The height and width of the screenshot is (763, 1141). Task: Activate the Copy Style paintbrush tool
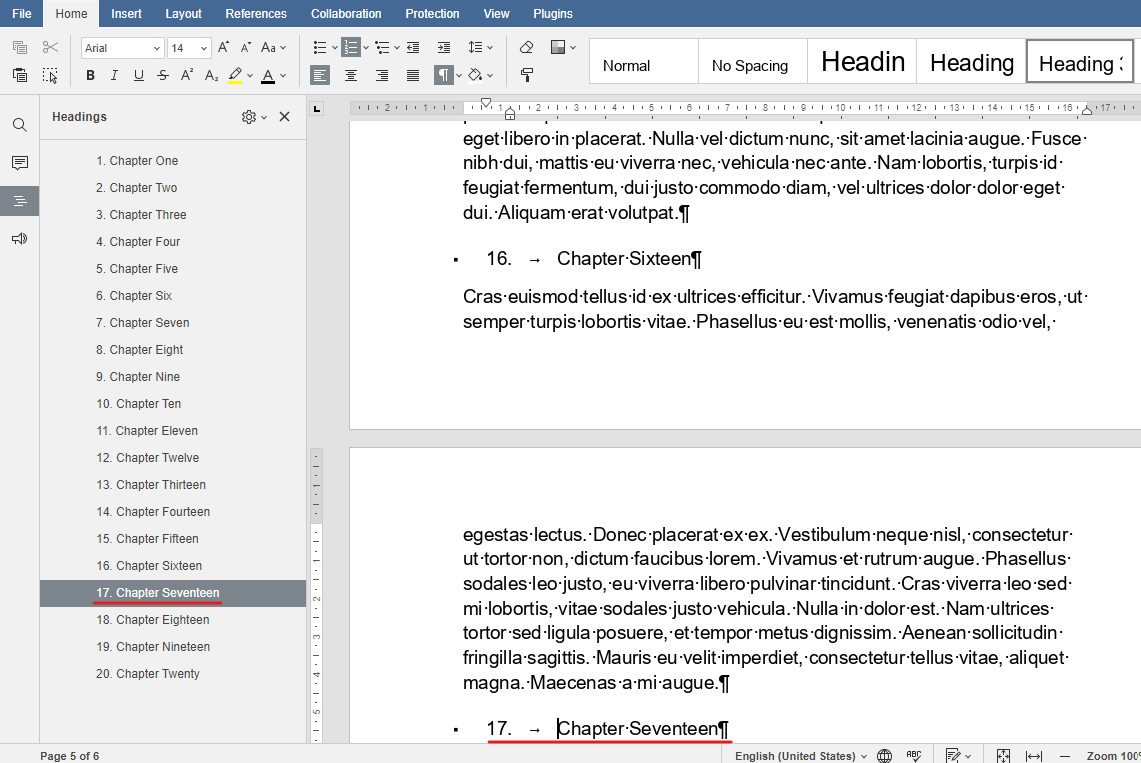click(x=526, y=75)
